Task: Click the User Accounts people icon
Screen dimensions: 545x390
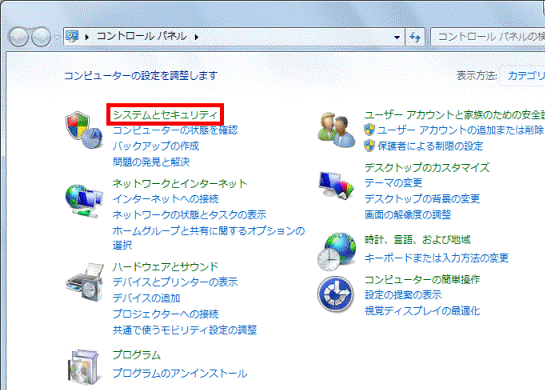Action: click(x=336, y=130)
